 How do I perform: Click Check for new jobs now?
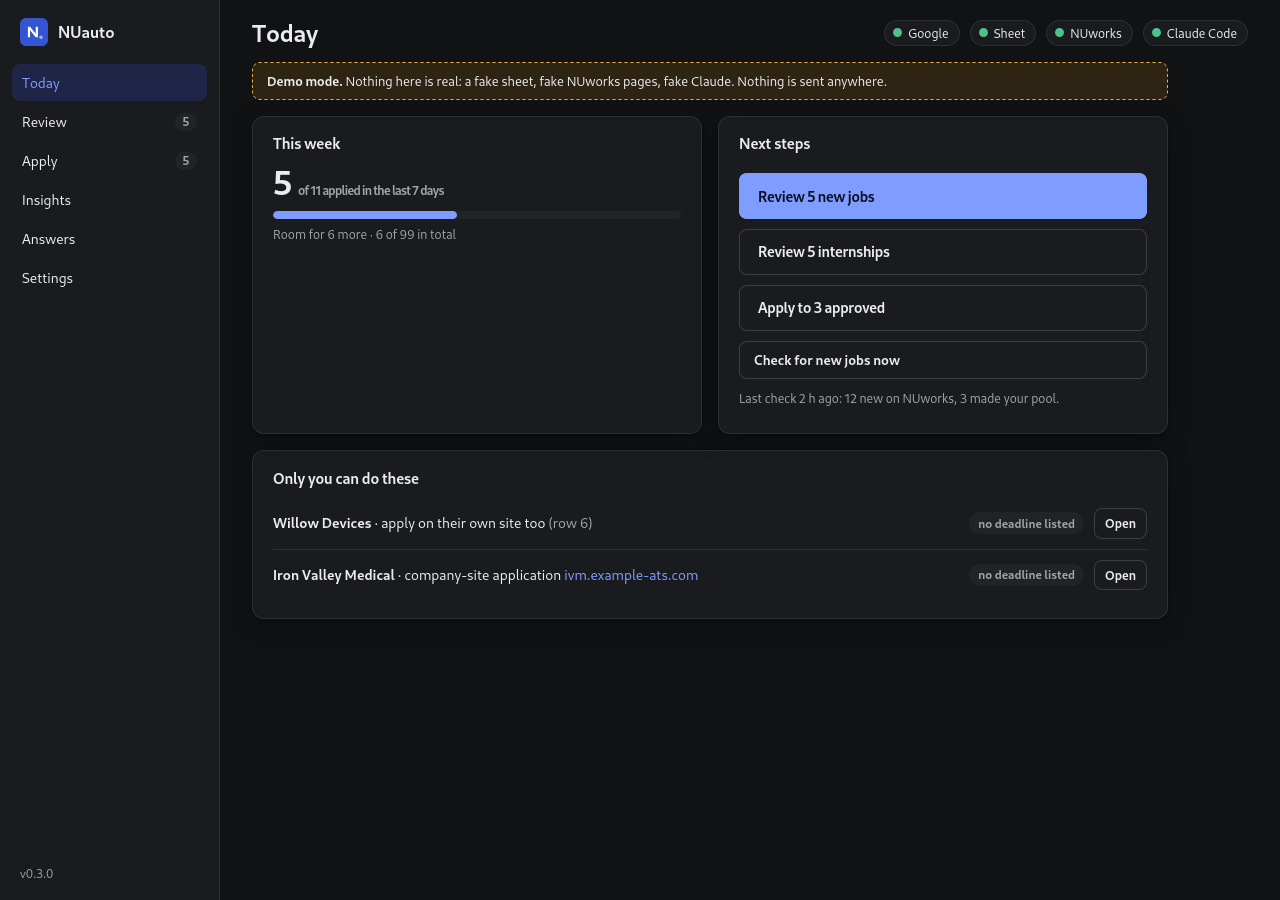pyautogui.click(x=943, y=360)
